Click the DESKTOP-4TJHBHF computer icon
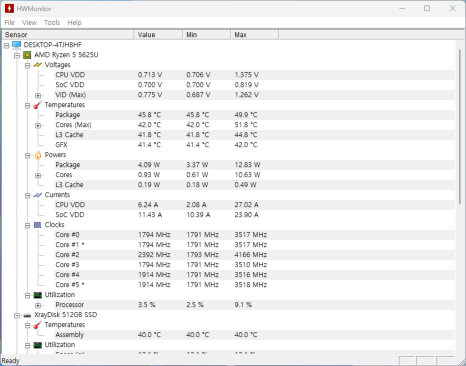466x366 pixels. (x=17, y=45)
